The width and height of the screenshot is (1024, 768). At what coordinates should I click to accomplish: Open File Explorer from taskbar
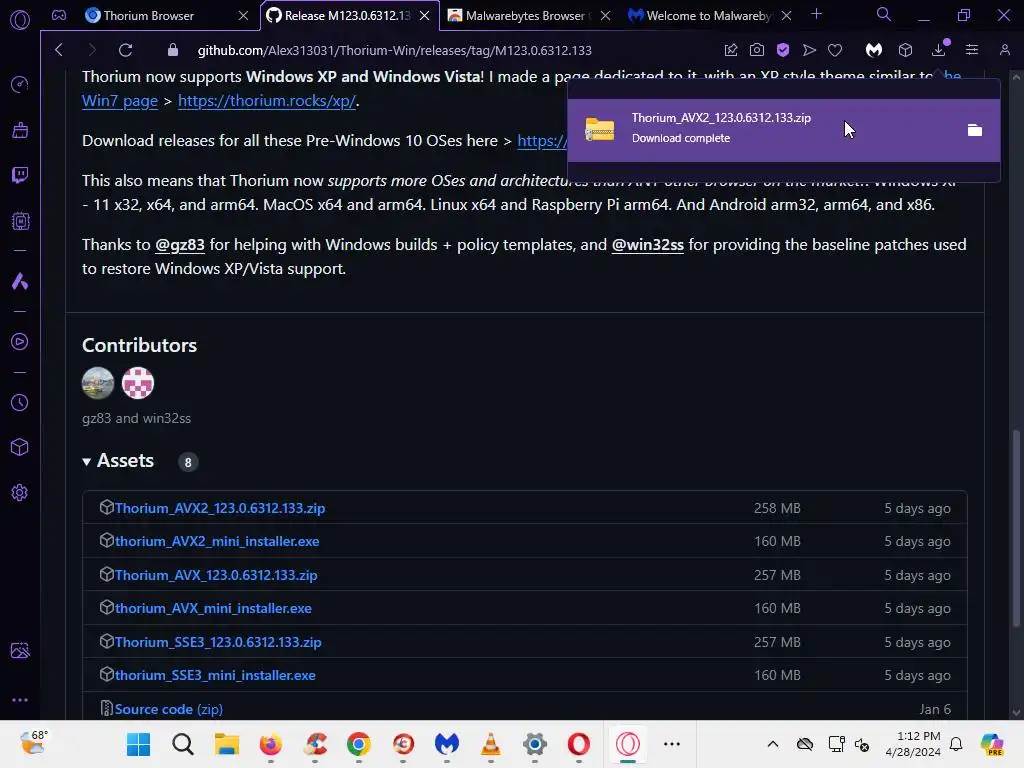tap(227, 744)
